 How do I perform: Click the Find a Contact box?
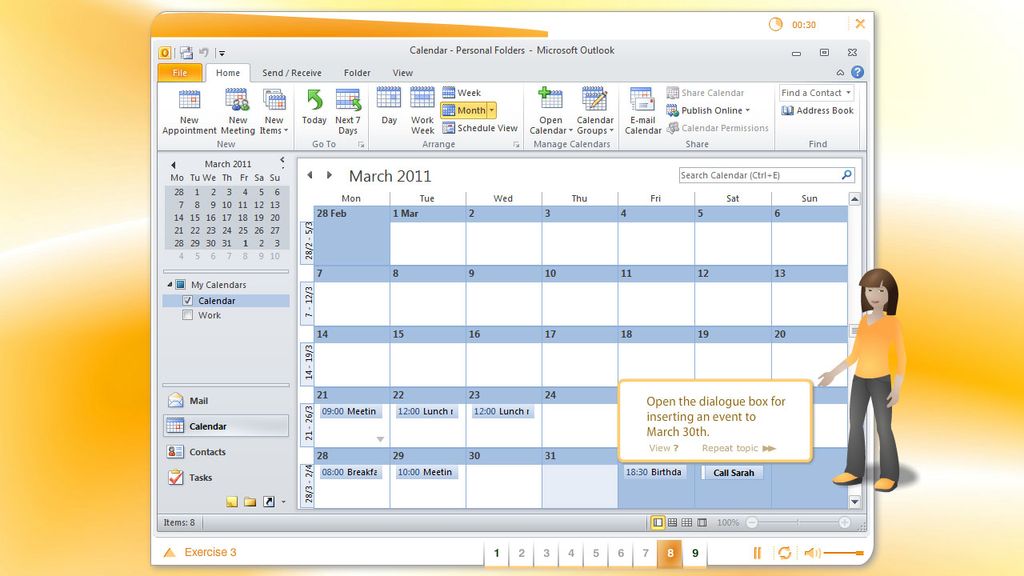point(816,93)
